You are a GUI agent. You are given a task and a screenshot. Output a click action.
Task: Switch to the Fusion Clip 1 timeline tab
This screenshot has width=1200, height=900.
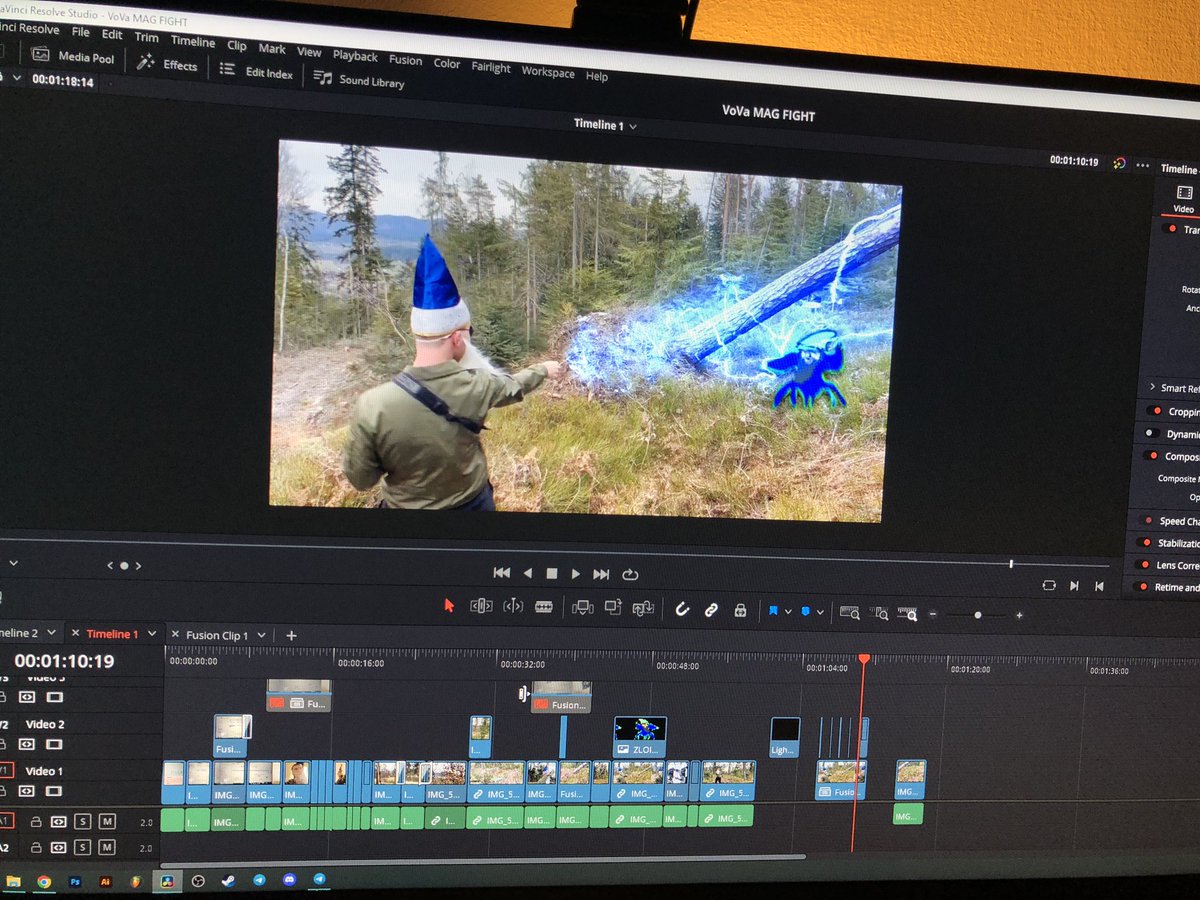(216, 635)
